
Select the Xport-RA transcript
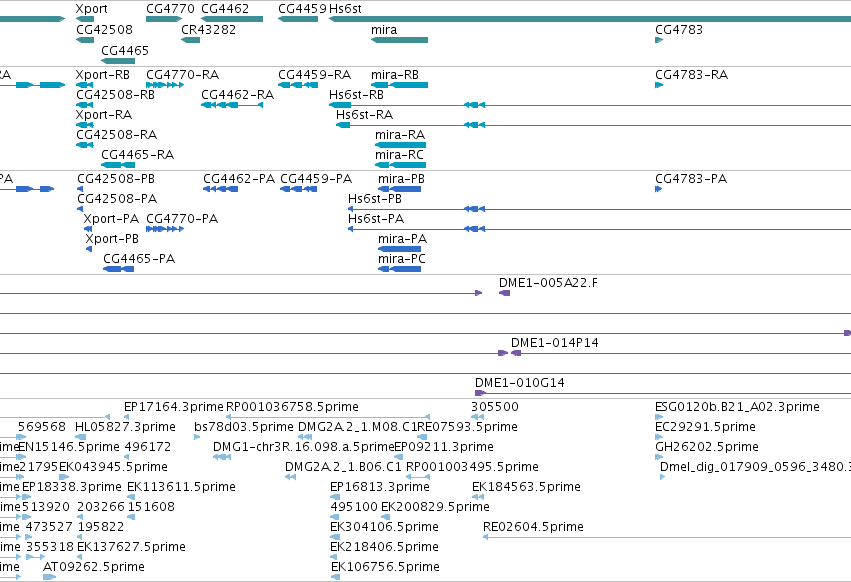coord(85,125)
